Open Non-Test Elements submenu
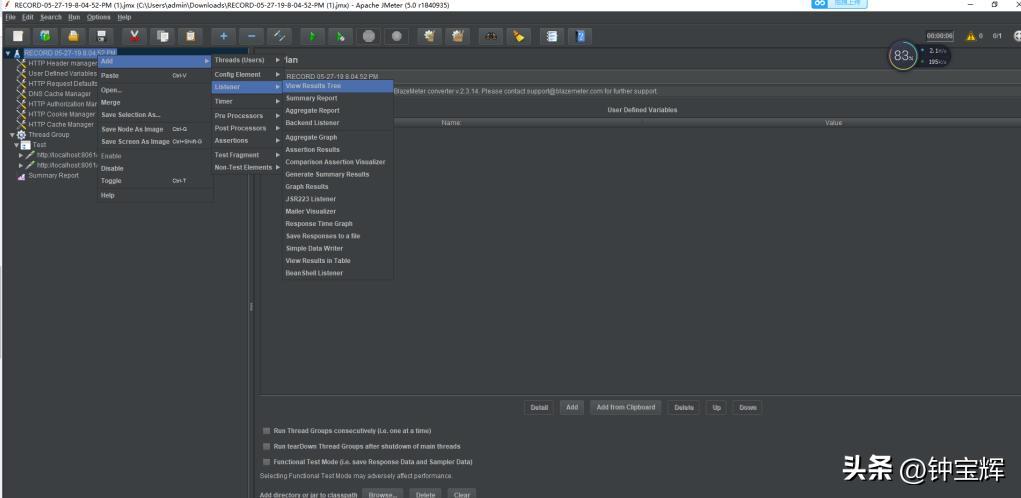1021x498 pixels. point(247,167)
